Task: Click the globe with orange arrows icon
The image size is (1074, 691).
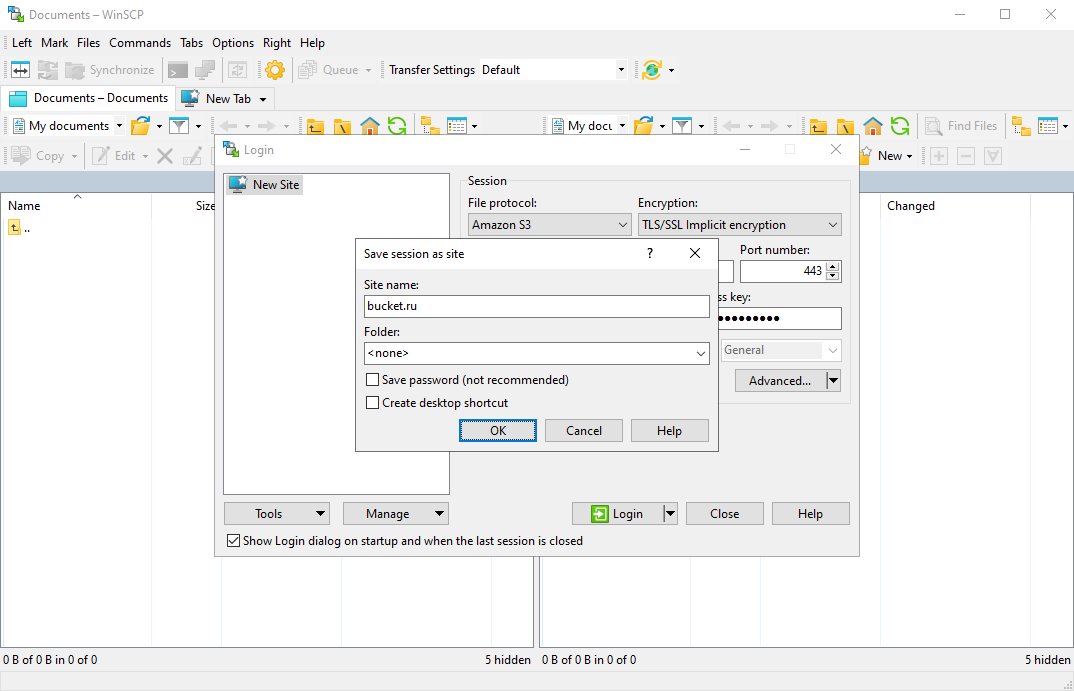Action: click(652, 70)
